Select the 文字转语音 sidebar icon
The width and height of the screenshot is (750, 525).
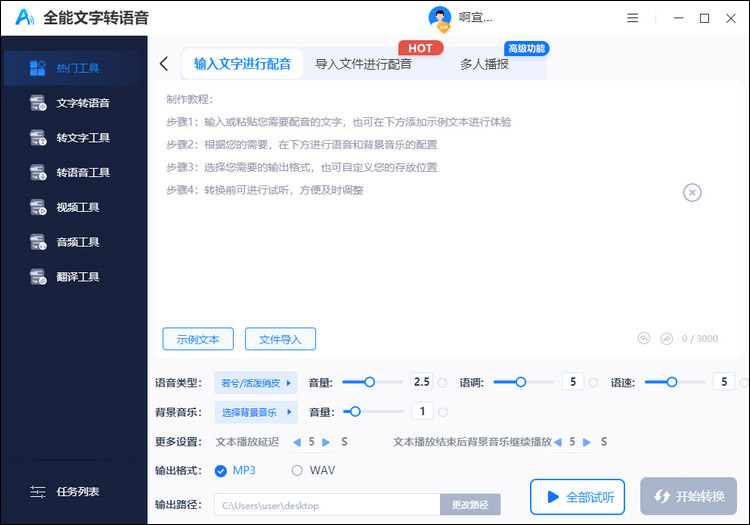39,103
